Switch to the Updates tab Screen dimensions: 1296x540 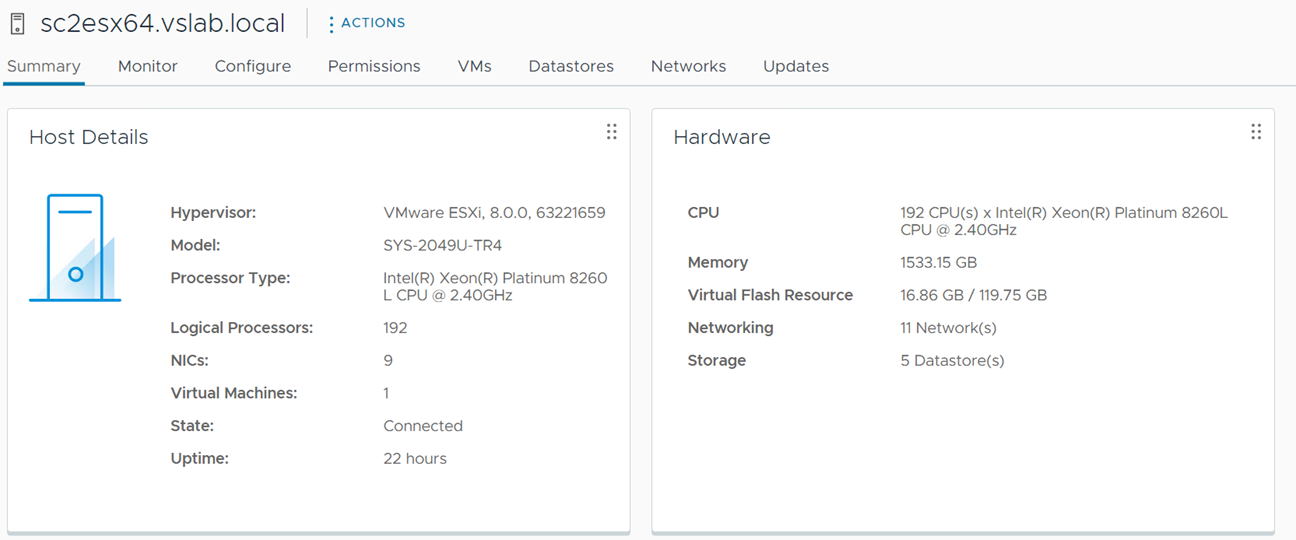point(795,66)
